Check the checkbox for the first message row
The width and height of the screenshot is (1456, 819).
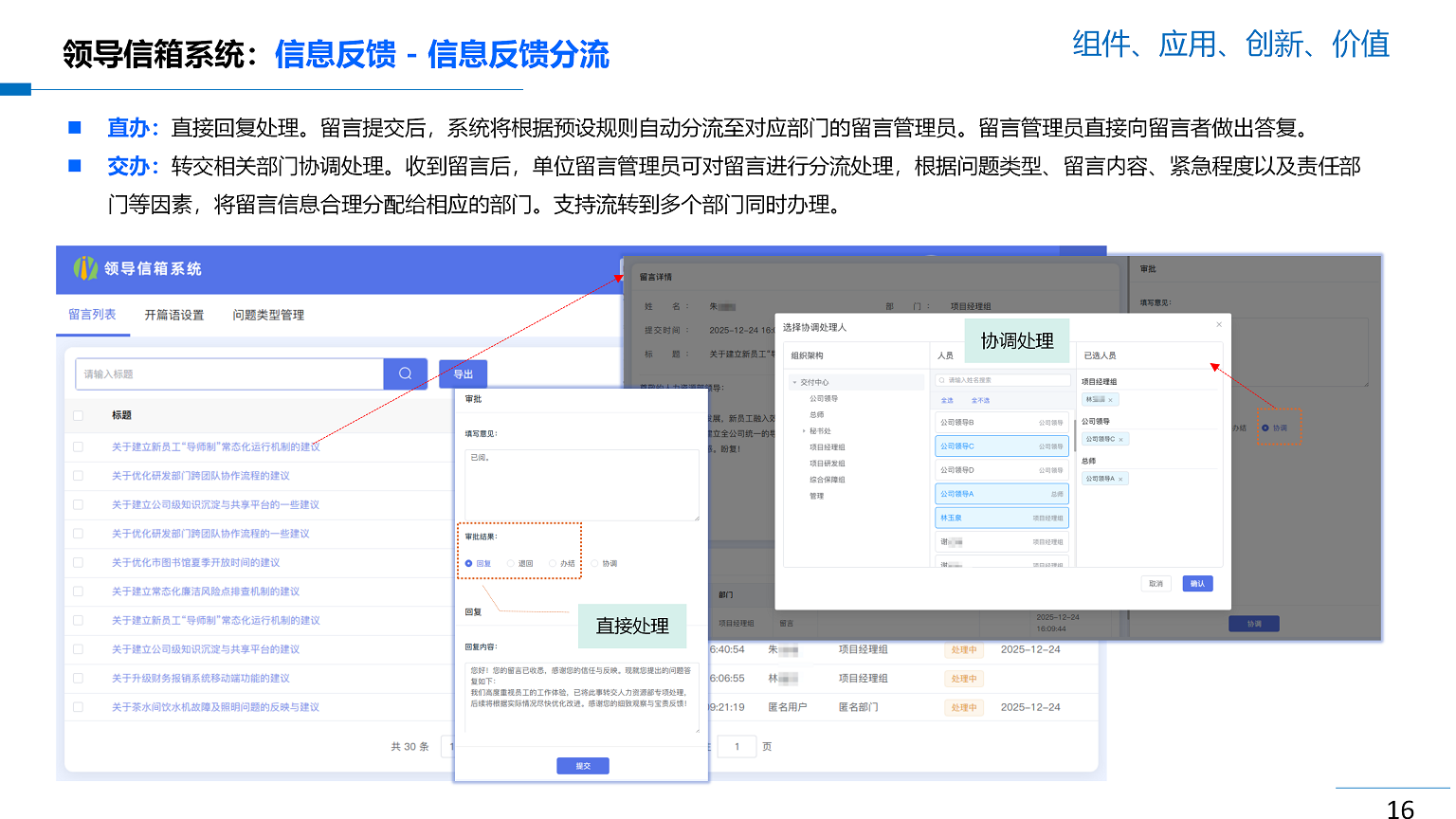click(x=78, y=446)
